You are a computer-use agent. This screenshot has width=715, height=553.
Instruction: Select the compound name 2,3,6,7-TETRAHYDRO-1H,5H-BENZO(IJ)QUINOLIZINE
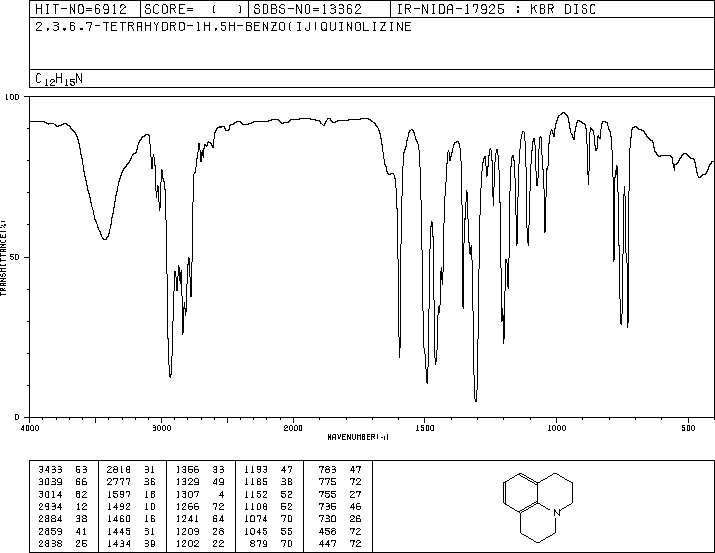(x=223, y=26)
